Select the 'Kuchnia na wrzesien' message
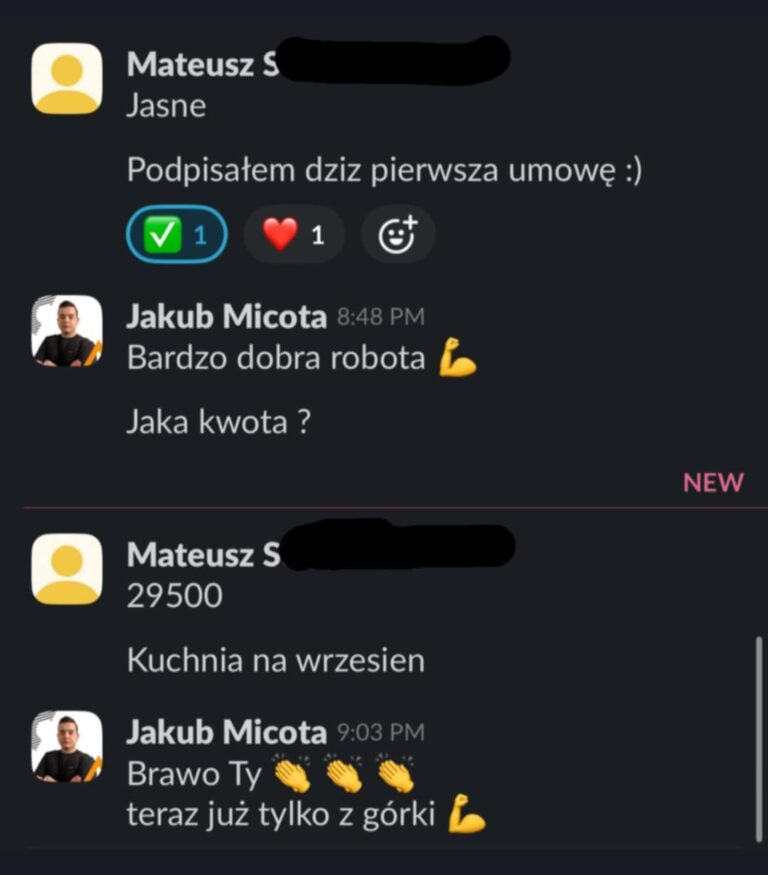 (x=276, y=660)
